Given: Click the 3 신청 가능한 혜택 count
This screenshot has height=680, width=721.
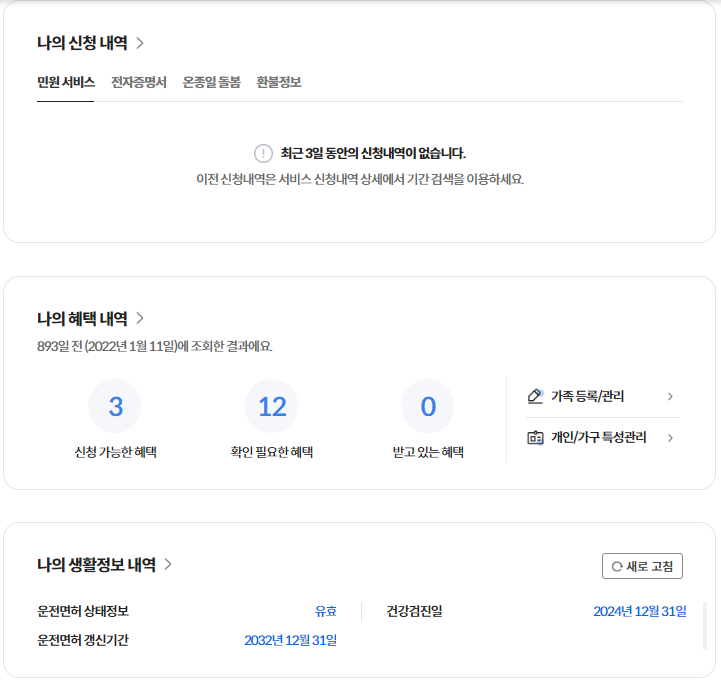Looking at the screenshot, I should (x=115, y=406).
